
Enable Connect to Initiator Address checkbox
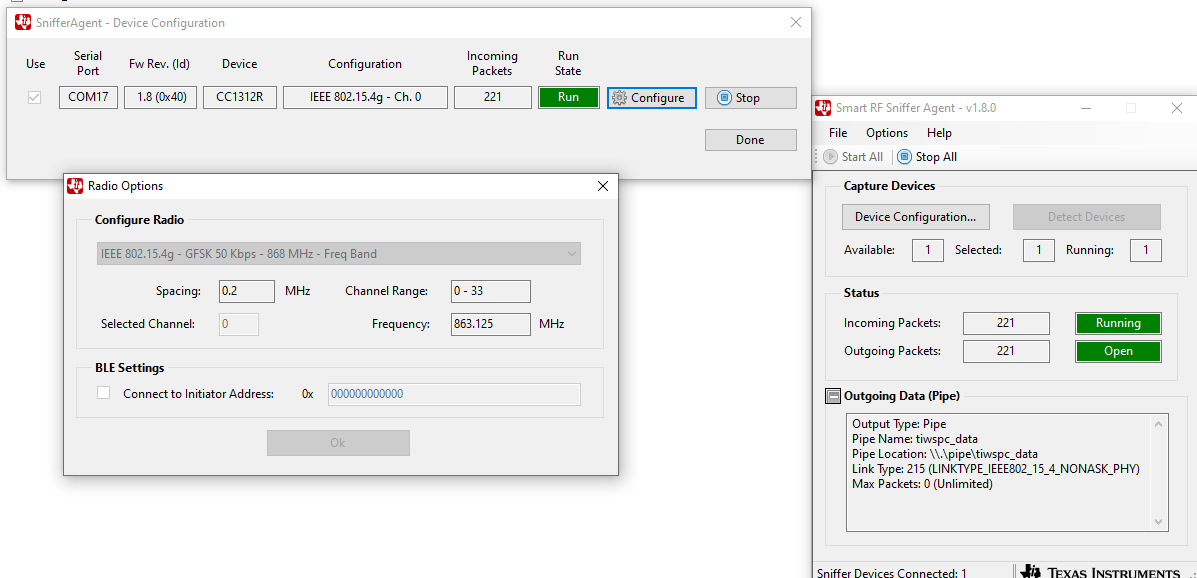tap(104, 393)
